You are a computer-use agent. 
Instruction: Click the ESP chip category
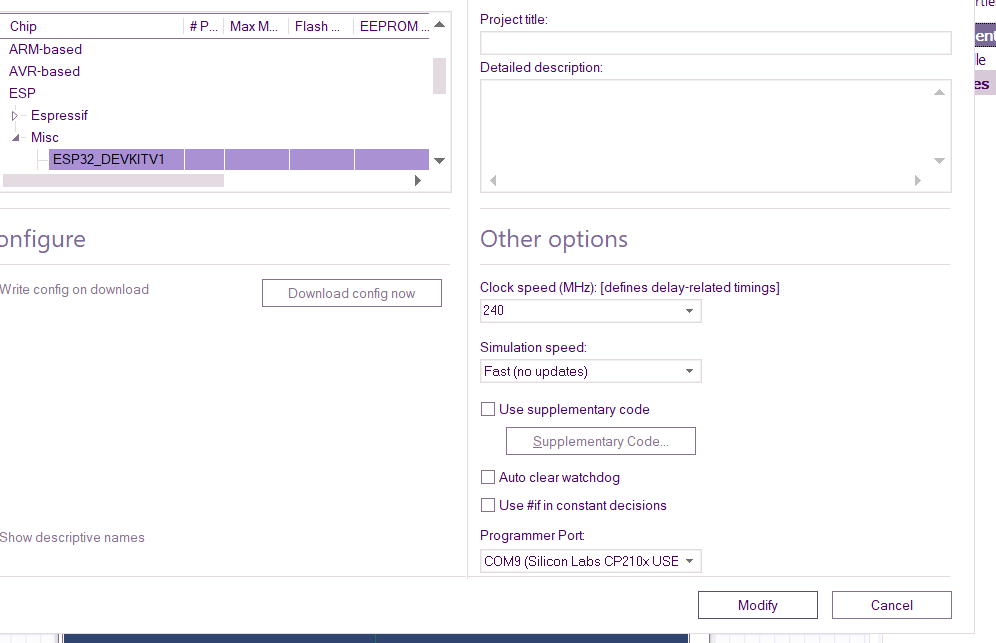click(x=22, y=93)
